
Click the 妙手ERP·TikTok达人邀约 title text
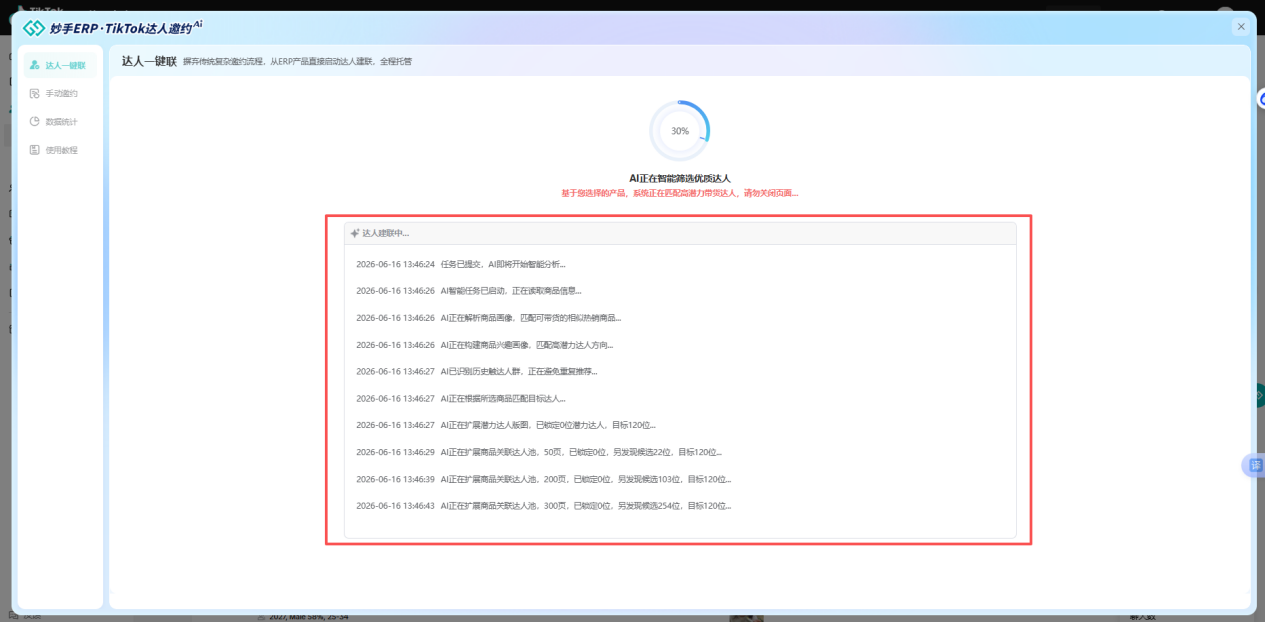coord(126,28)
